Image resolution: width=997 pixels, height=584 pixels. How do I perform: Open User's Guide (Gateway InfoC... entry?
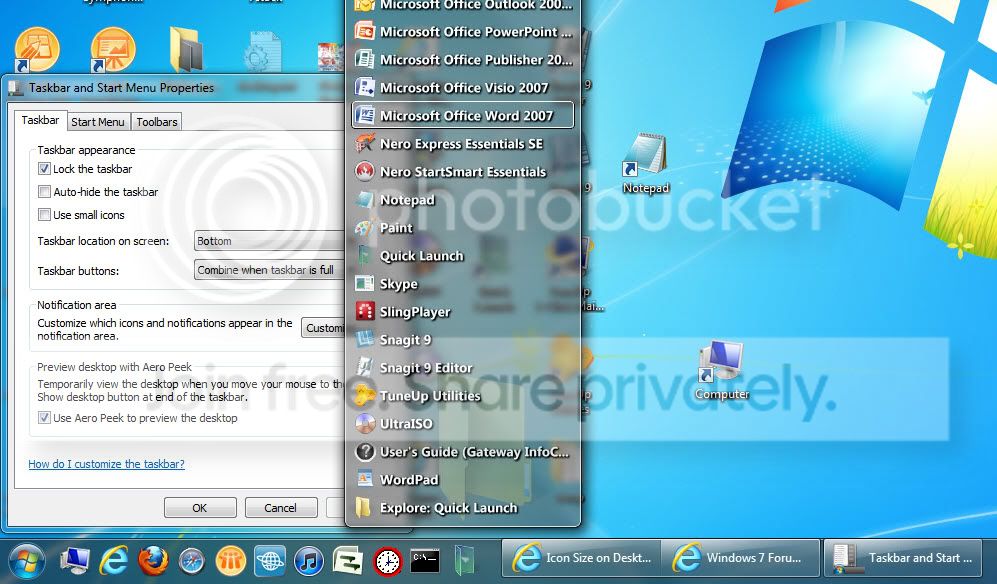(x=463, y=451)
